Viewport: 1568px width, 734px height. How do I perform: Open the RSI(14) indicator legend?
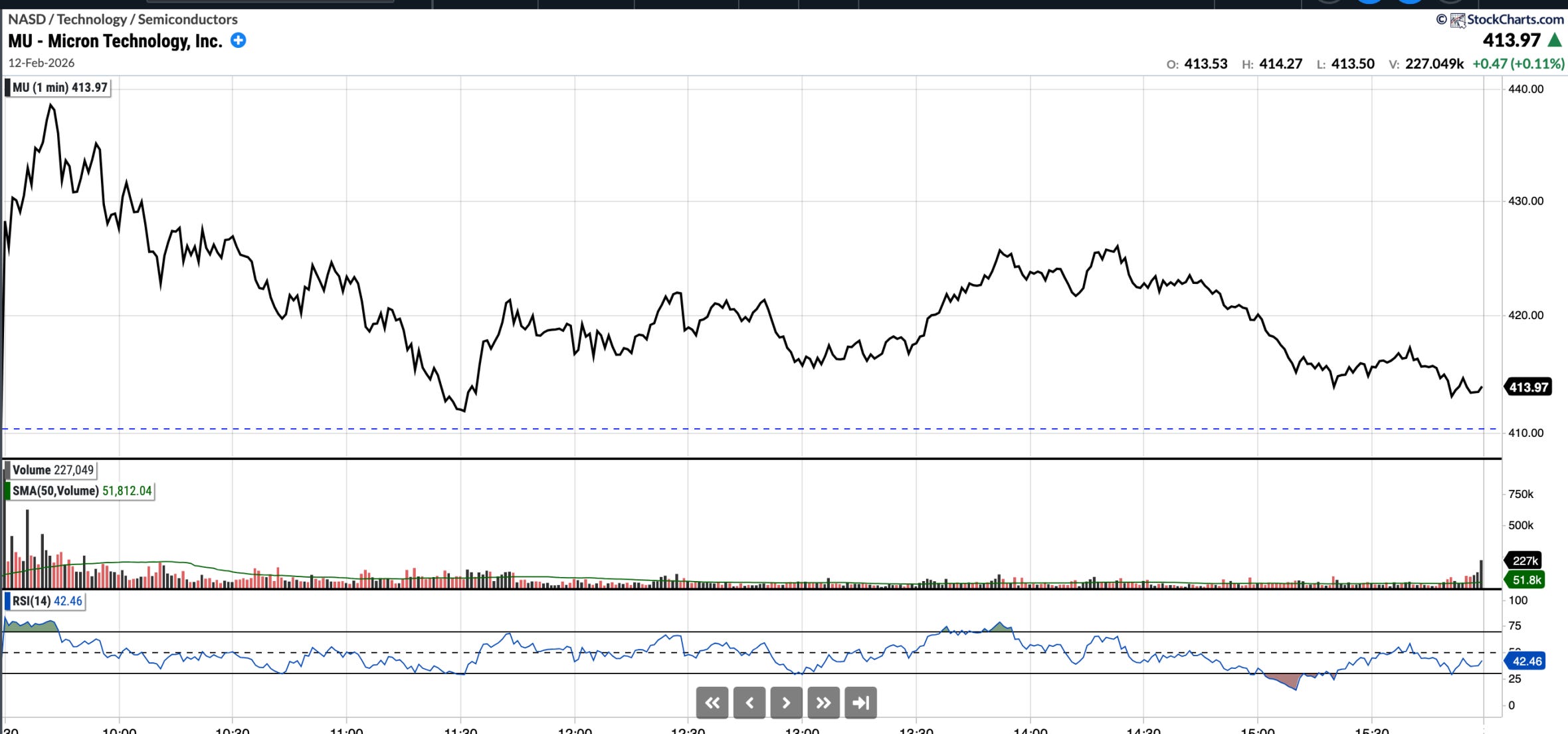(x=46, y=601)
